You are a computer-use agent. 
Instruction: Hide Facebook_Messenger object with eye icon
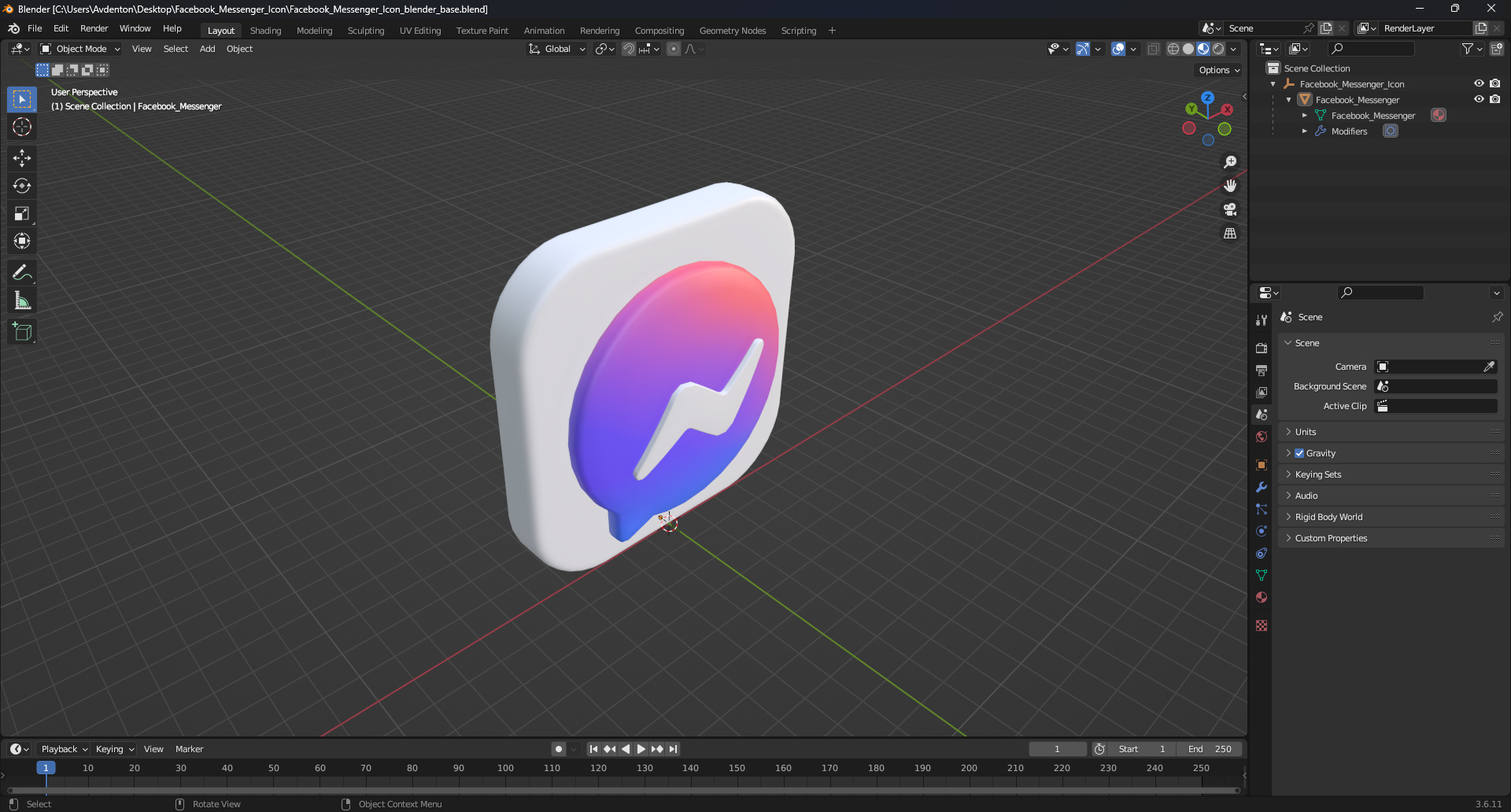pos(1479,99)
